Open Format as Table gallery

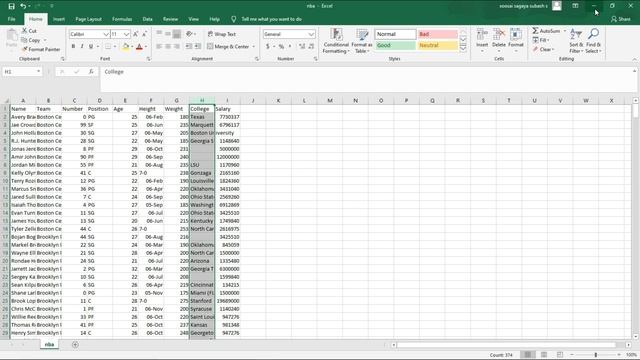coord(362,41)
